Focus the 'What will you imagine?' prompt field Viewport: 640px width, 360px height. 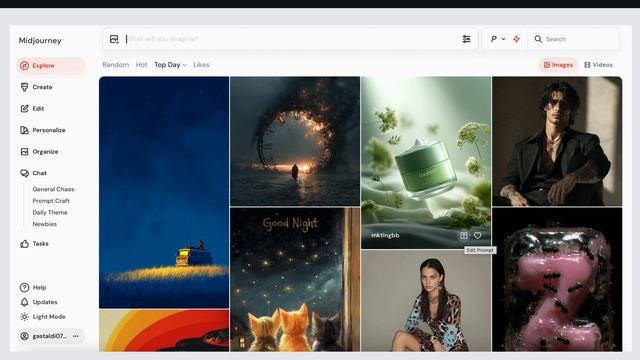pyautogui.click(x=290, y=39)
